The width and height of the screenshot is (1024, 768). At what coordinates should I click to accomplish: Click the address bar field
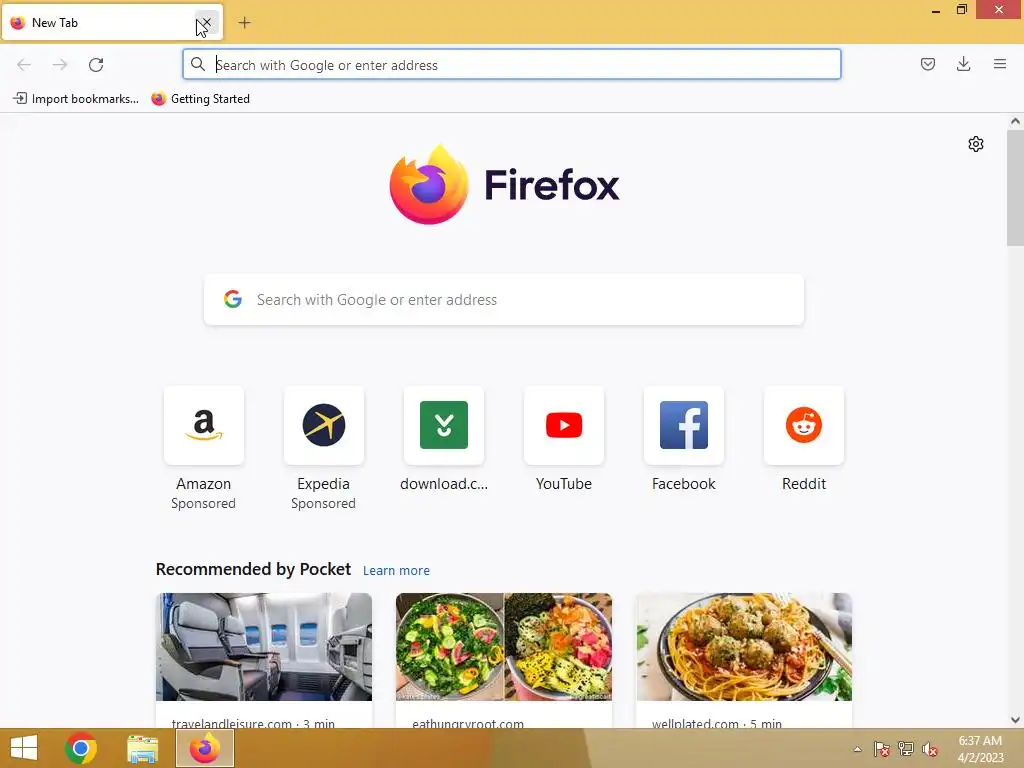pyautogui.click(x=512, y=65)
